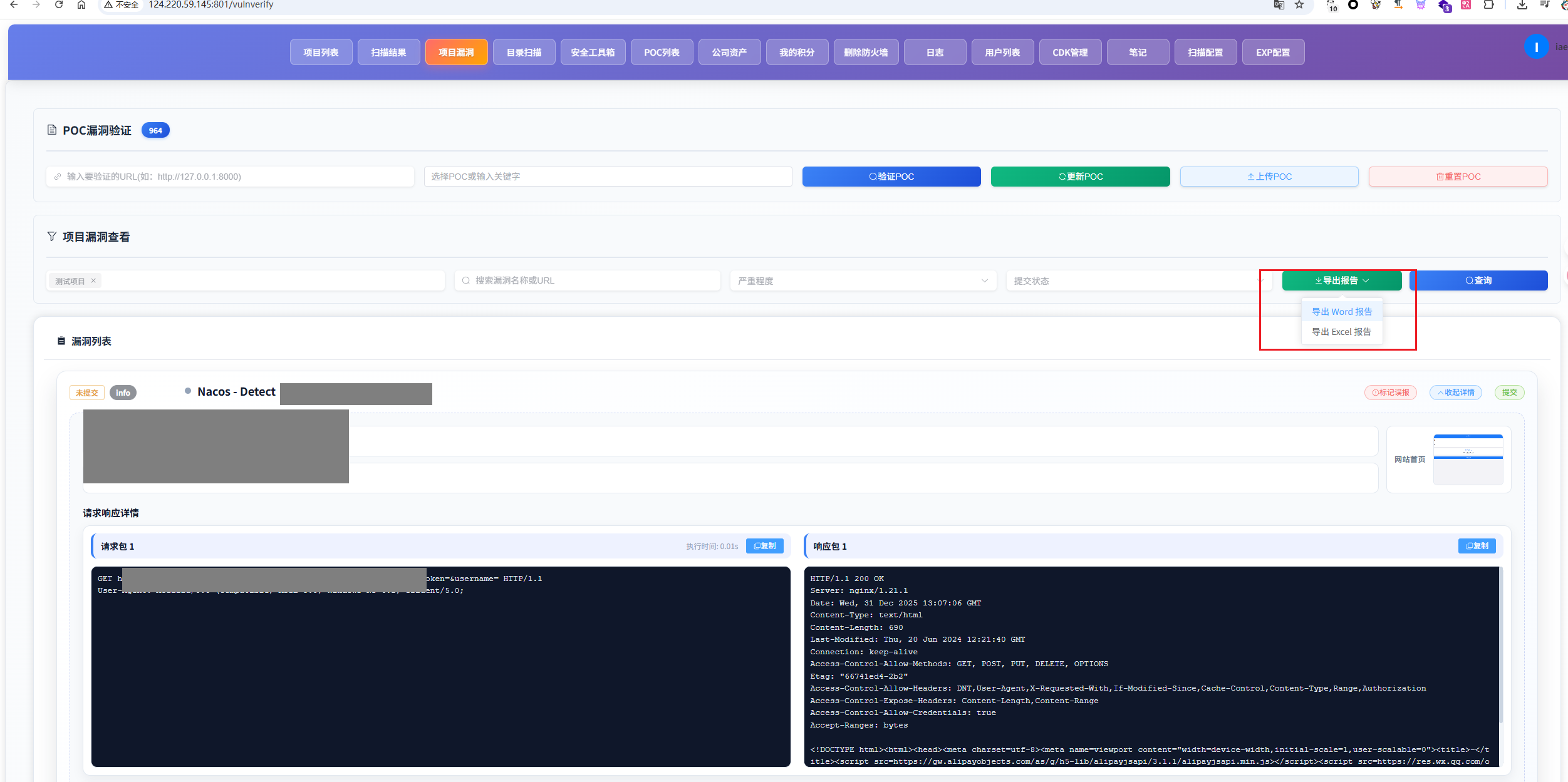Mark the Nacos finding as 标记误报
The image size is (1568, 782).
coord(1390,393)
